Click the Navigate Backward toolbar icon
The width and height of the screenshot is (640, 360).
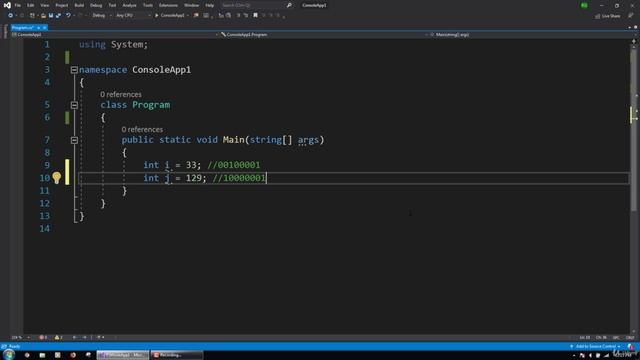[x=10, y=16]
